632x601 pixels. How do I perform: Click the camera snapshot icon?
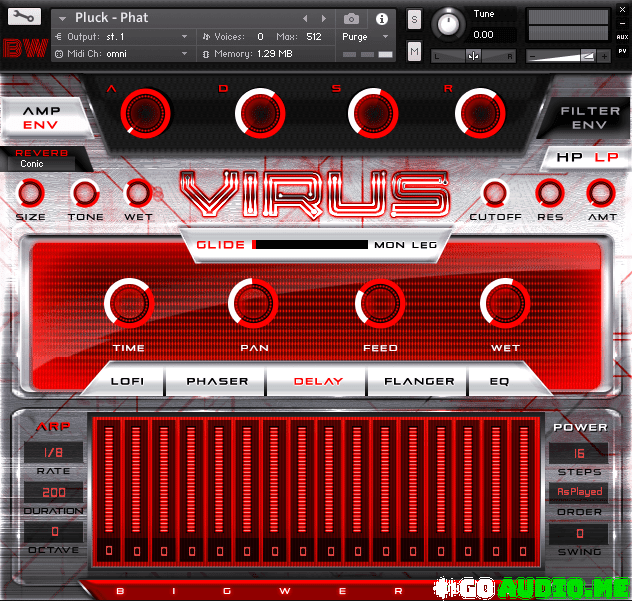[x=352, y=18]
